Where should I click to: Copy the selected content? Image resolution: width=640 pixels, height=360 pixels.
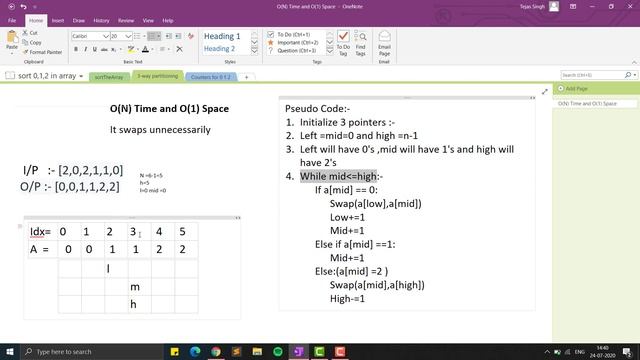click(x=32, y=42)
